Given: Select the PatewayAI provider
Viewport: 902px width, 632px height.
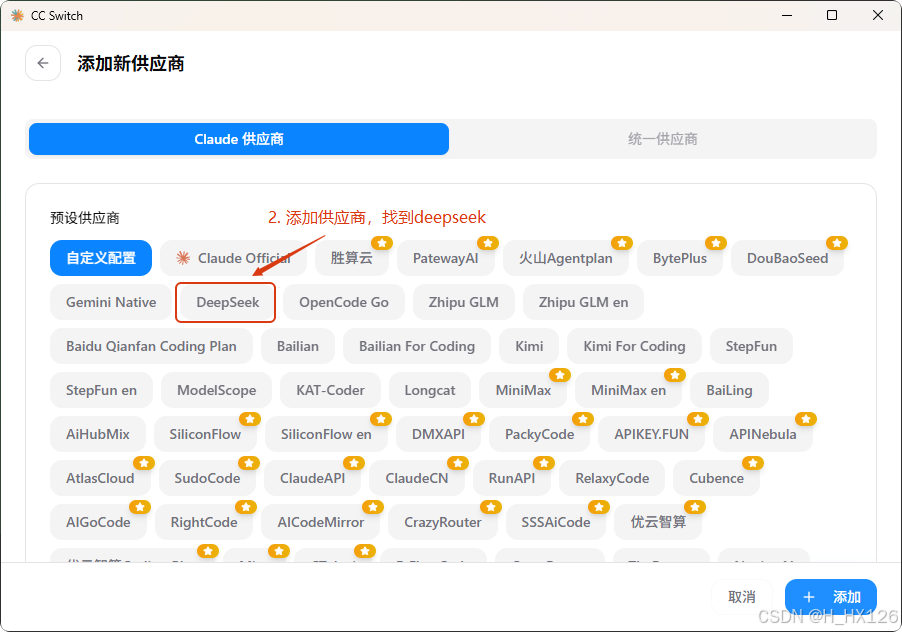Looking at the screenshot, I should (445, 258).
